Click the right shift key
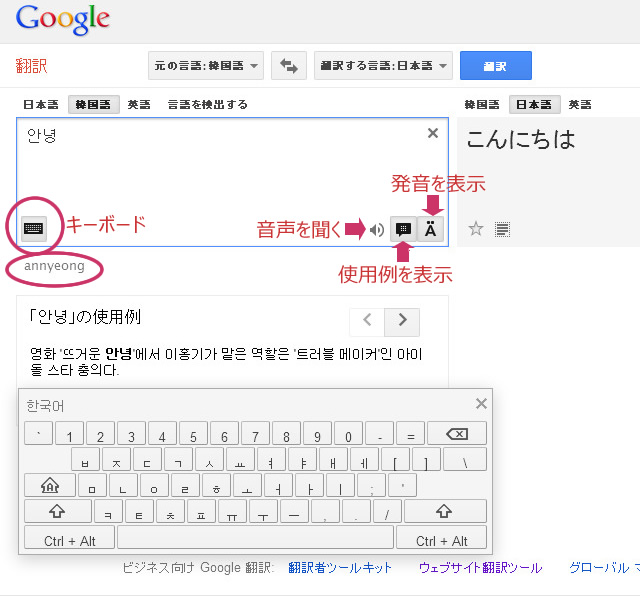640x596 pixels. (x=445, y=511)
